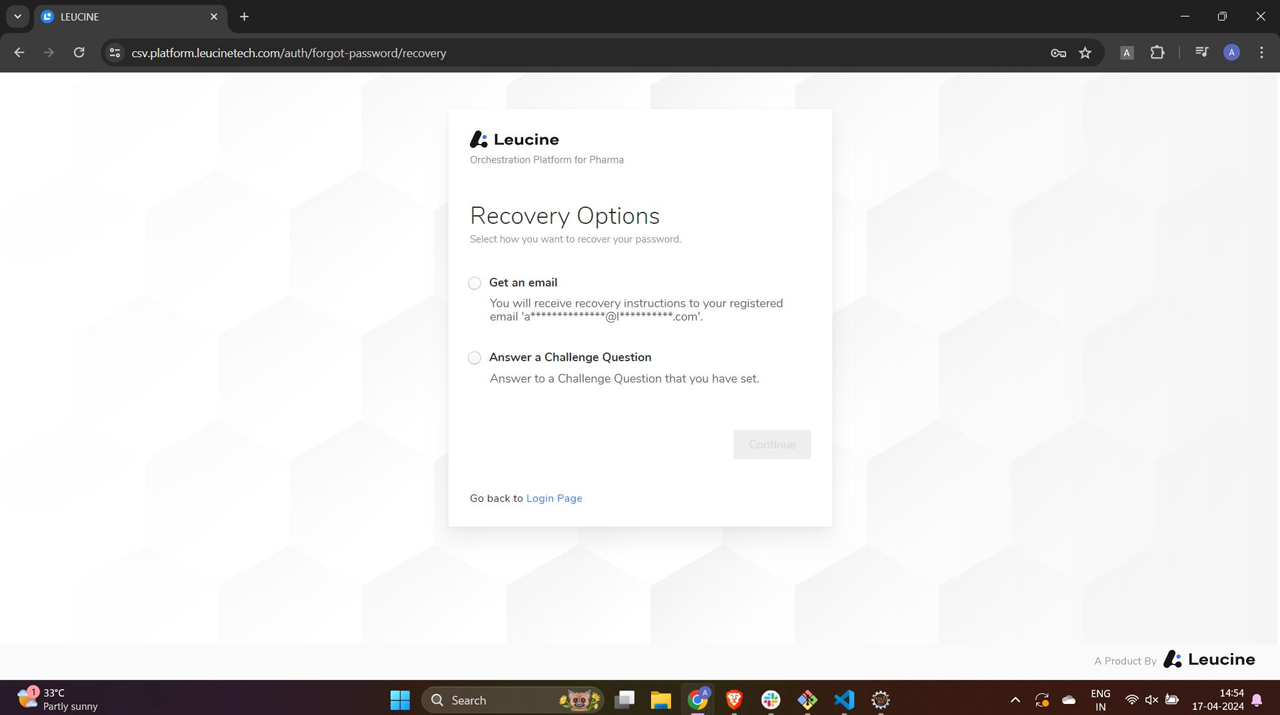Click the Leucine logo in the recovery card
Screen dimensions: 1280x715
(x=514, y=140)
